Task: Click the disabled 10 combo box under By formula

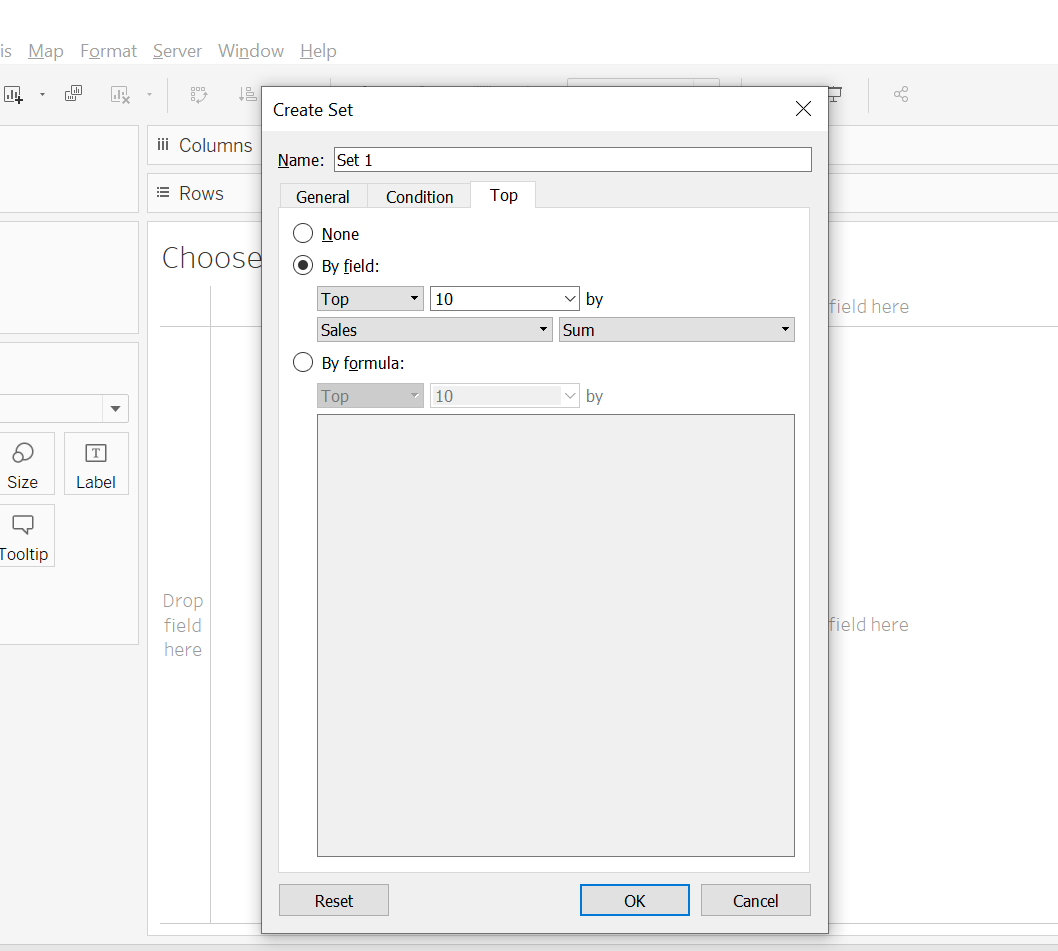Action: [x=505, y=396]
